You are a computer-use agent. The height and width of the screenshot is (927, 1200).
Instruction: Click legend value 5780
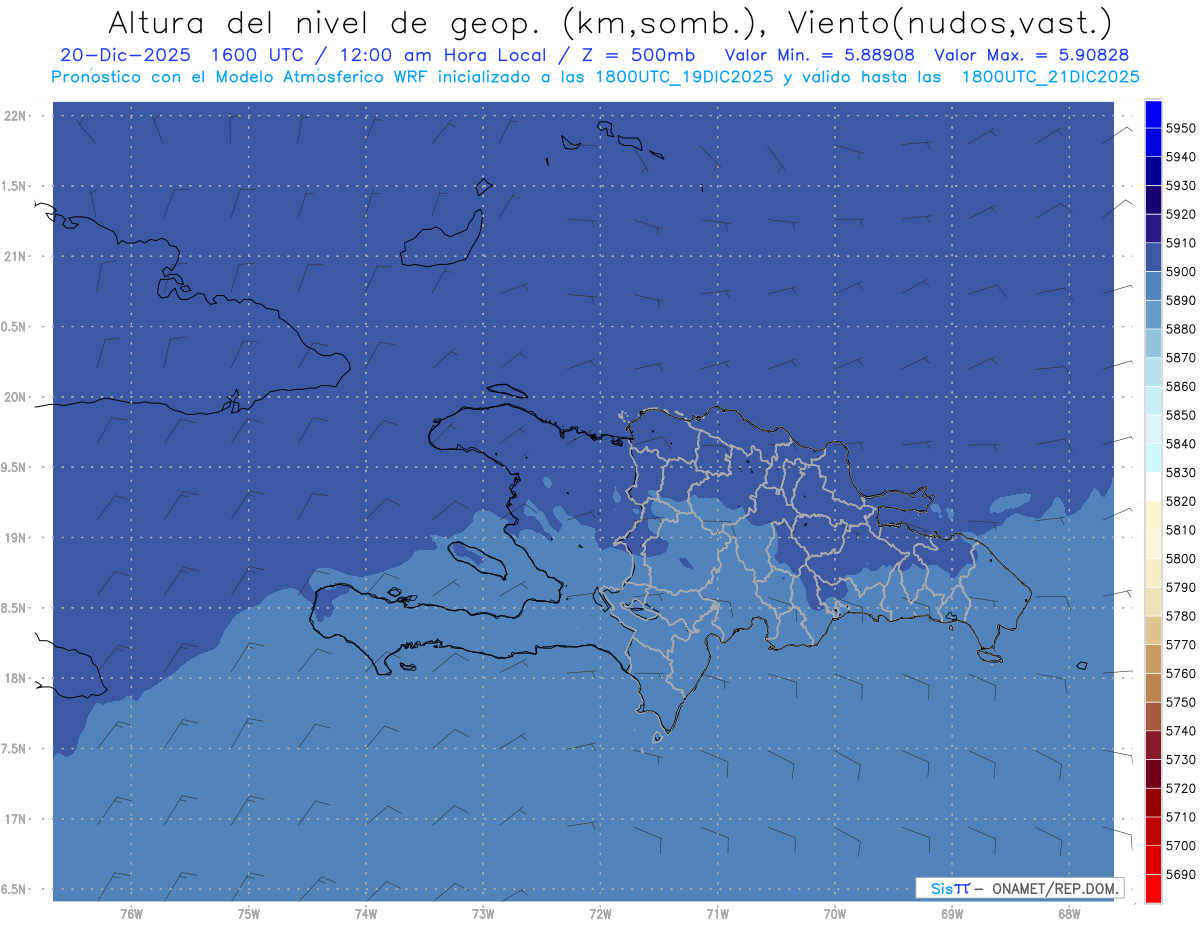1180,616
